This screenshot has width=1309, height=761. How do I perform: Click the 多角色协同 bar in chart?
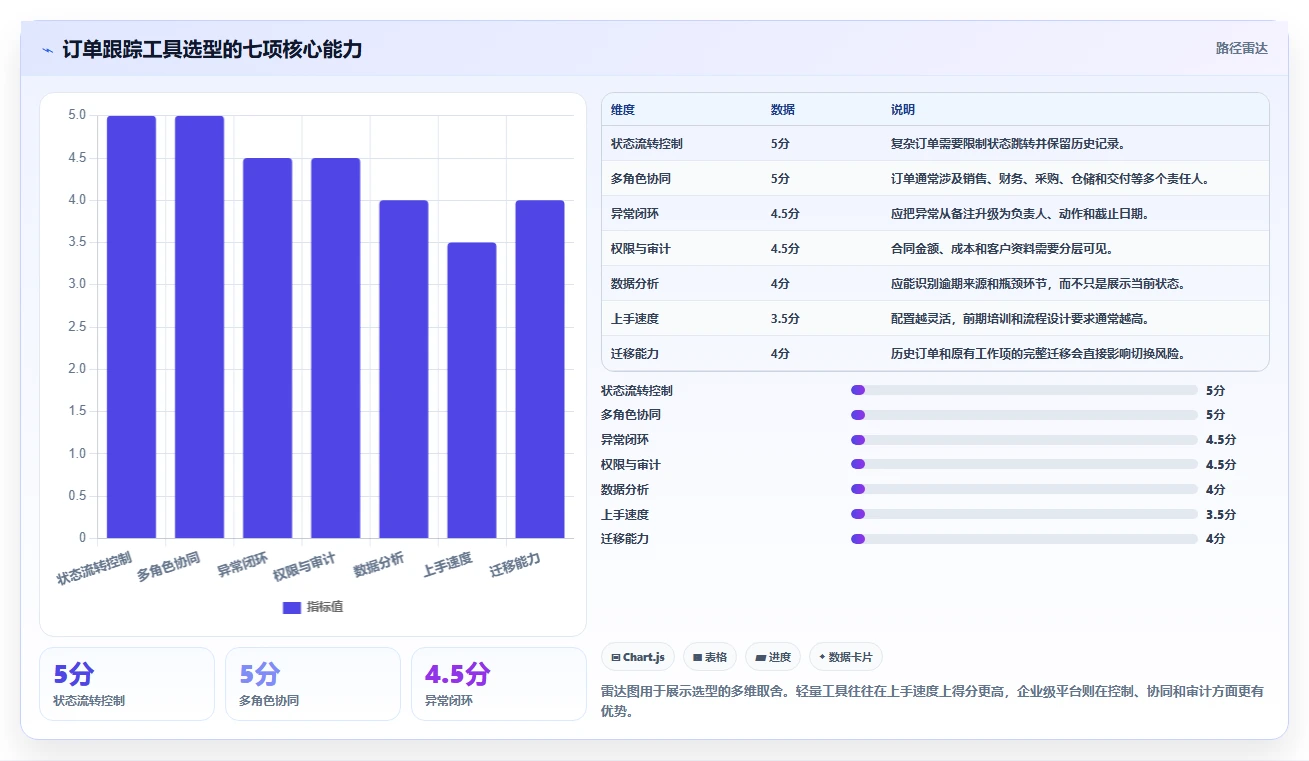click(199, 327)
